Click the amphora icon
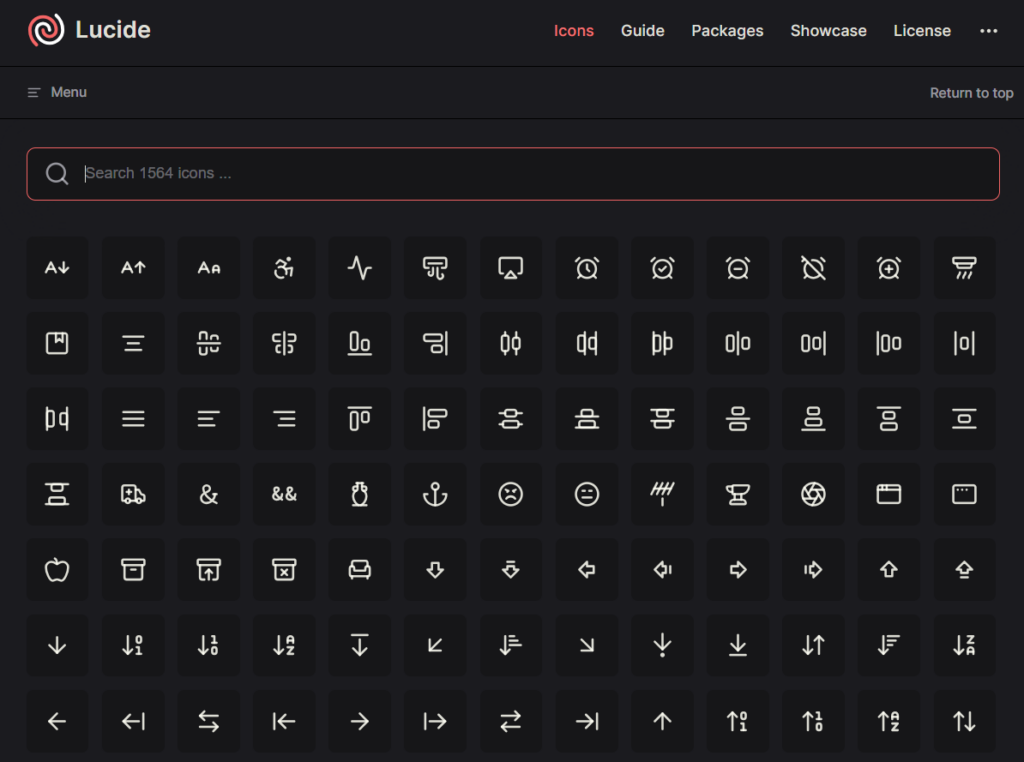 pyautogui.click(x=360, y=494)
